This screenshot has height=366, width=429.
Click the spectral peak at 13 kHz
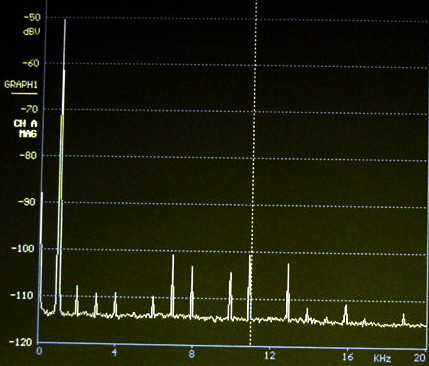click(288, 292)
